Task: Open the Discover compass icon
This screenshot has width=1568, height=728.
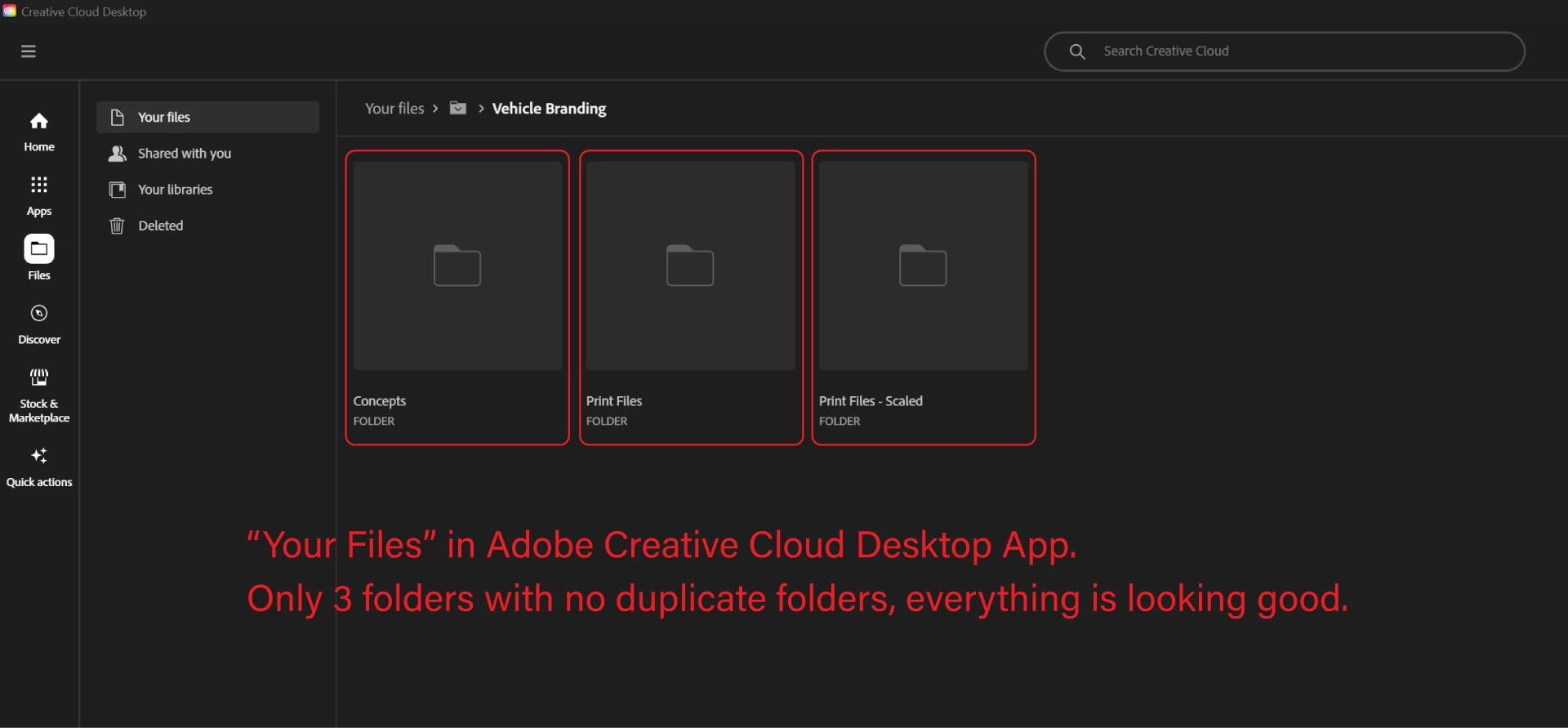Action: coord(39,314)
